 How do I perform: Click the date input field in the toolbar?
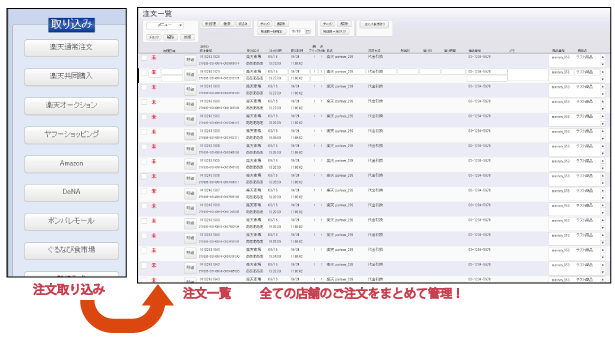297,31
